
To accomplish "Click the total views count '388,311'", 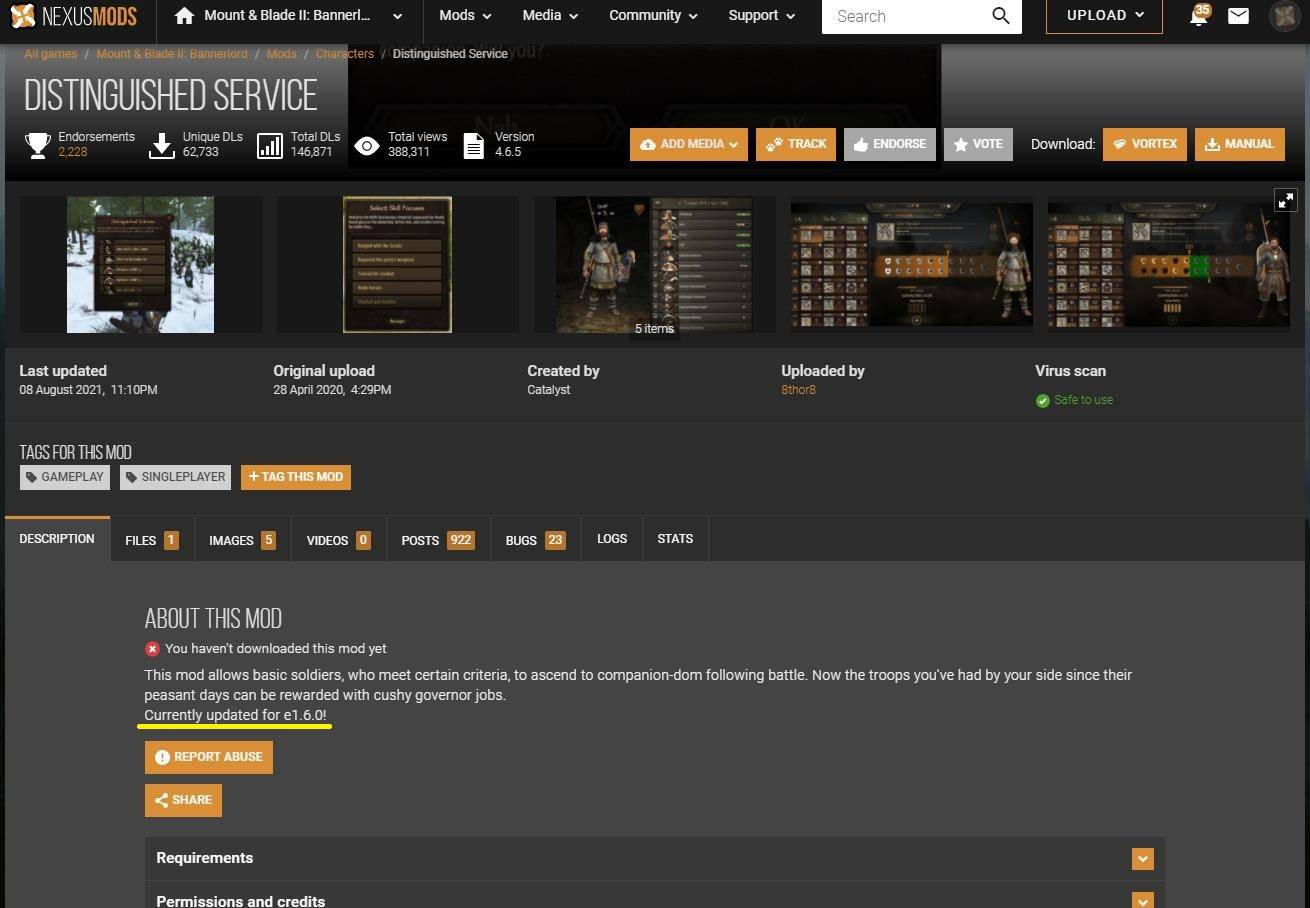I will [x=409, y=152].
